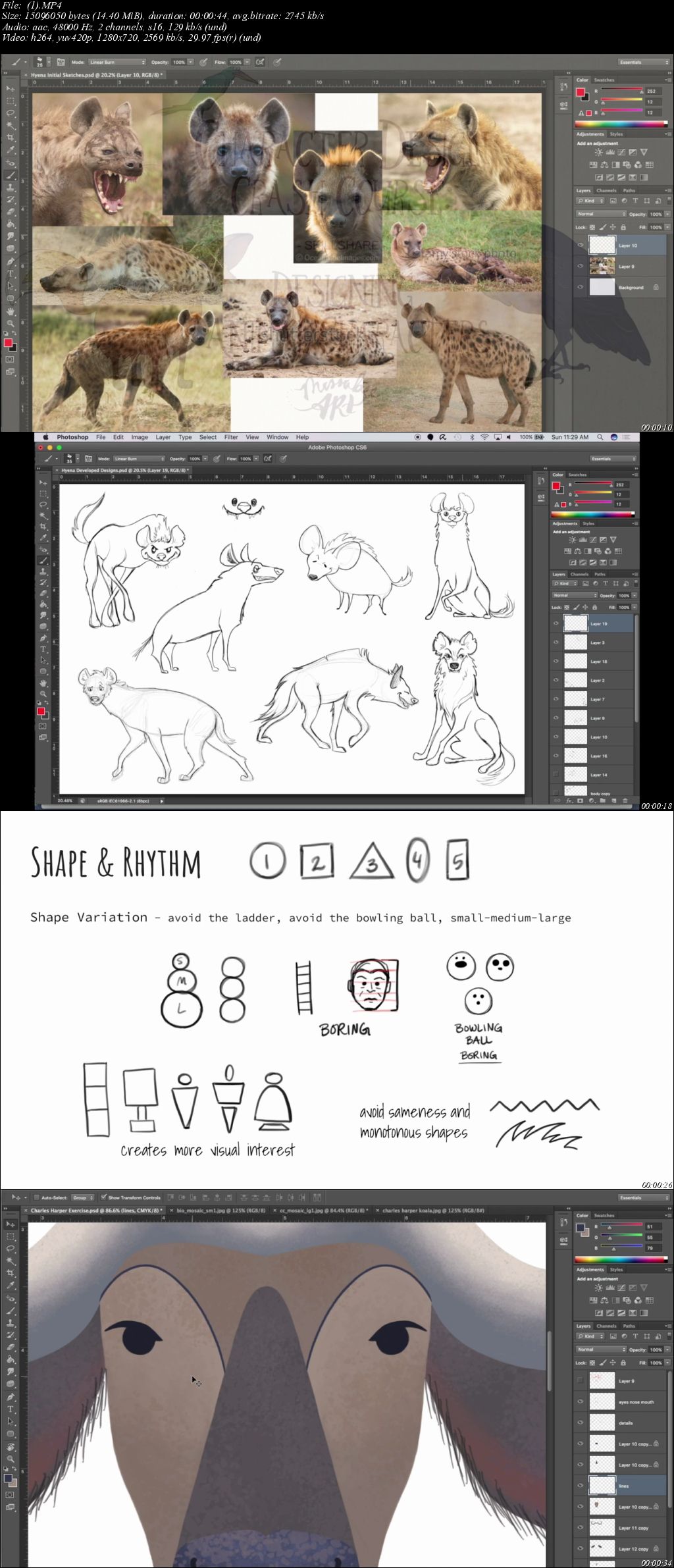The width and height of the screenshot is (674, 1568).
Task: Hide Layer 19 in Hyena Developed Designs window
Action: [556, 623]
